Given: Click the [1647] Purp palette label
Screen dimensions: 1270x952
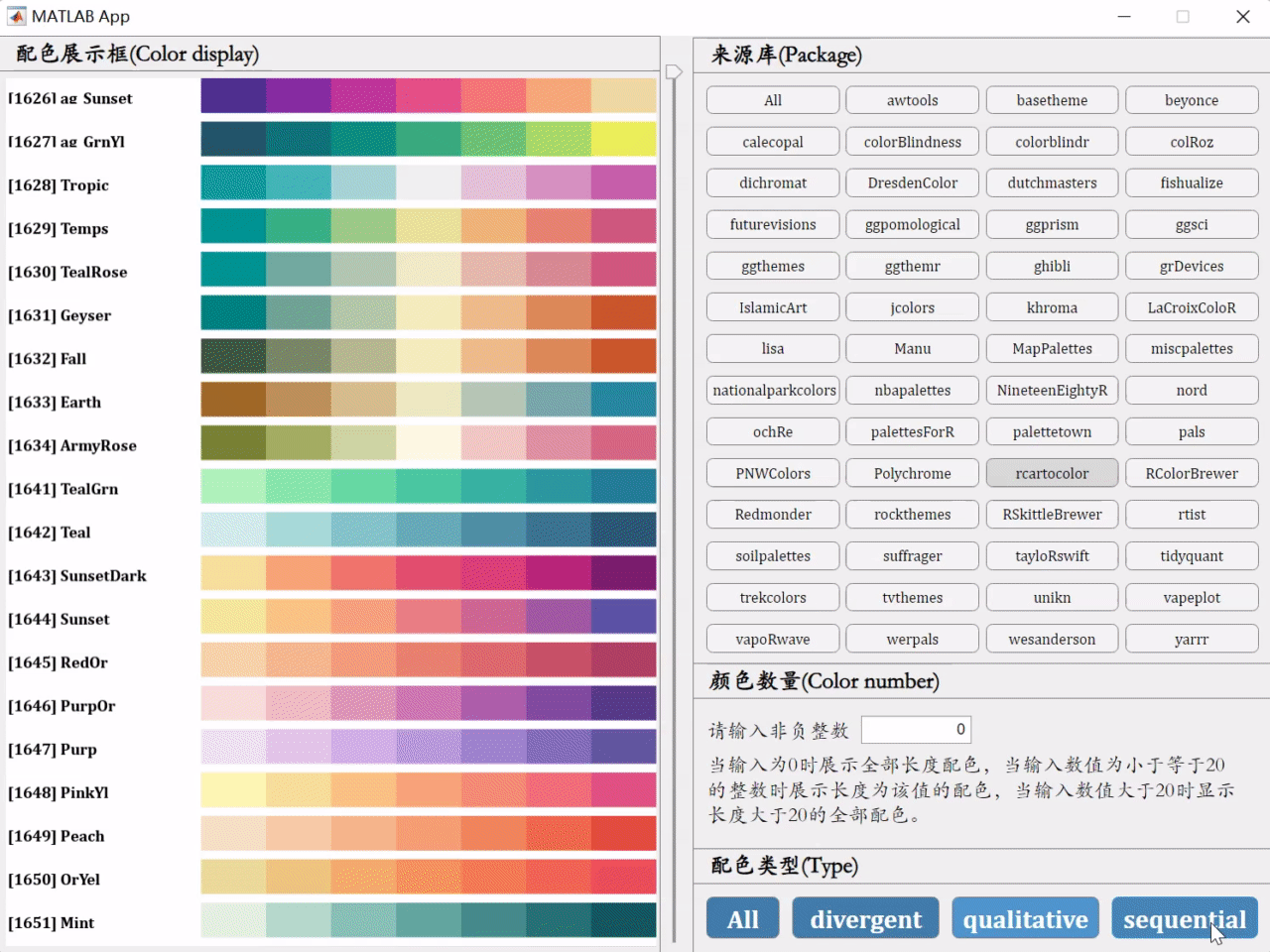Looking at the screenshot, I should pos(53,751).
